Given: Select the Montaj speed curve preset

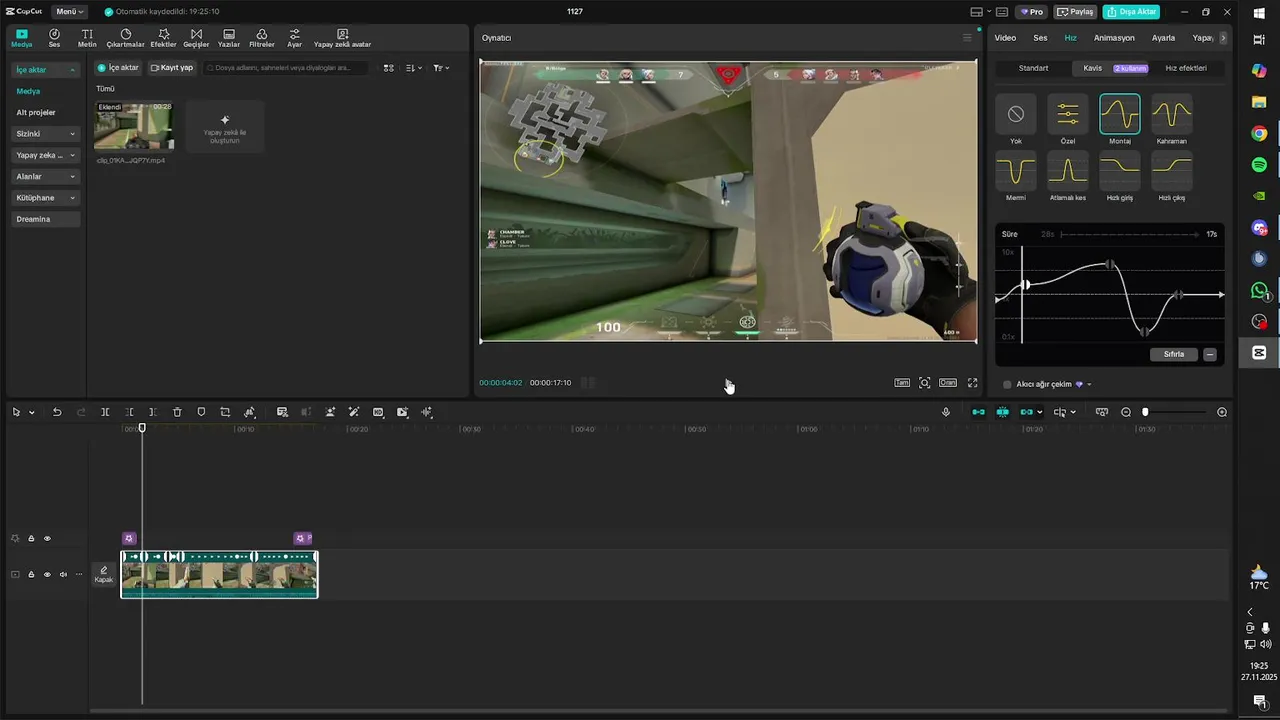Looking at the screenshot, I should point(1120,119).
